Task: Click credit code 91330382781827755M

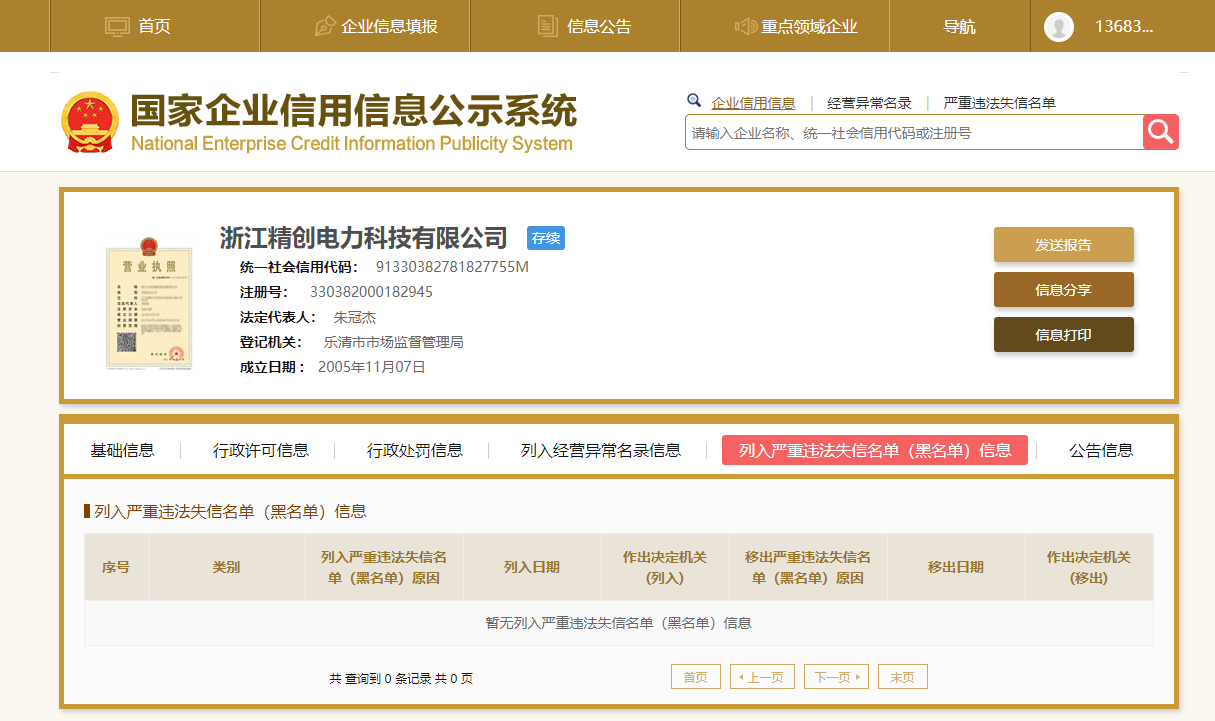Action: (452, 267)
